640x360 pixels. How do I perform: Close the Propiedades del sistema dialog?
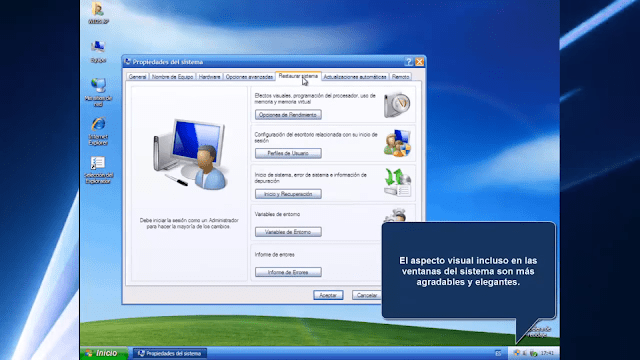coord(419,62)
